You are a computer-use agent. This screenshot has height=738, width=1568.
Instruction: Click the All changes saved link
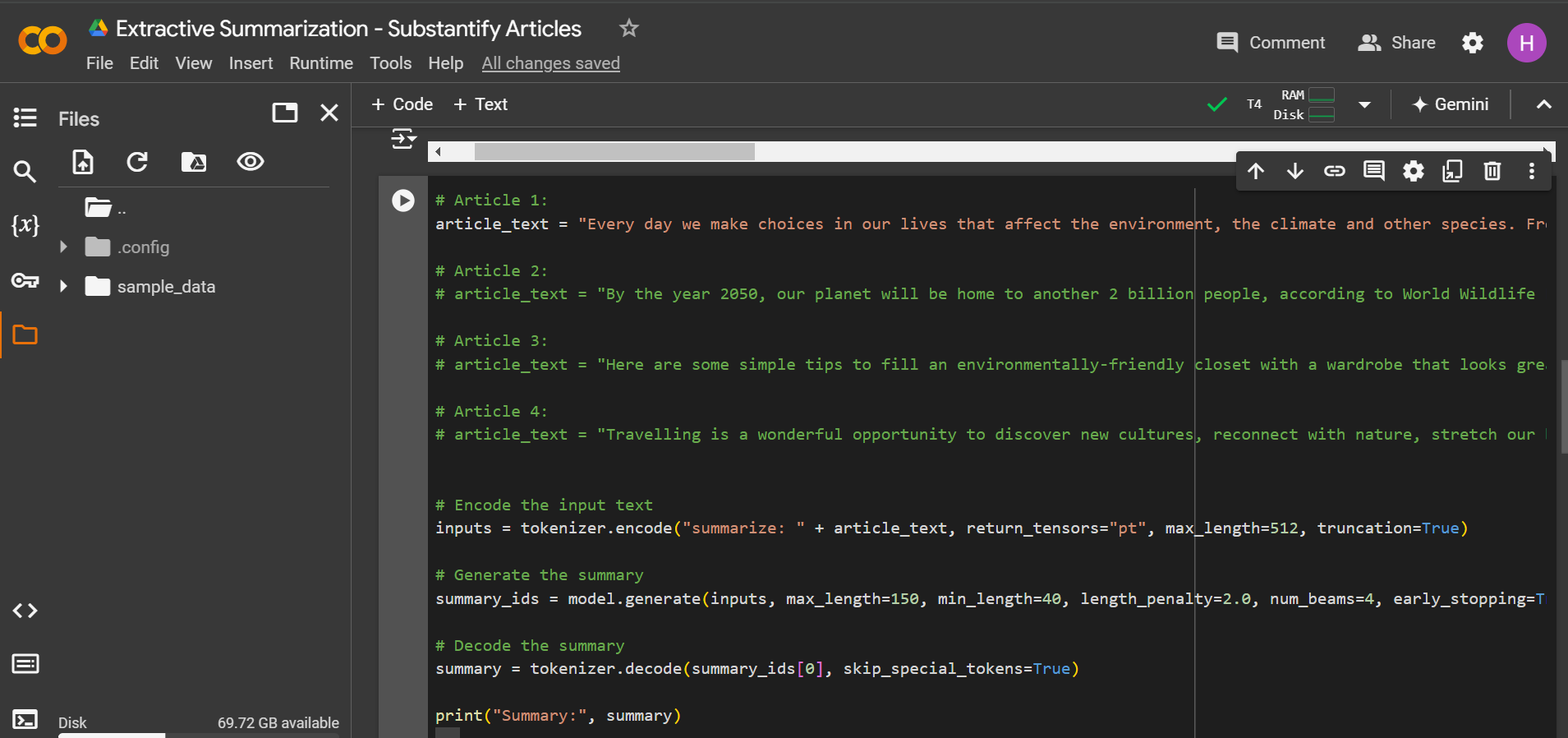(551, 63)
